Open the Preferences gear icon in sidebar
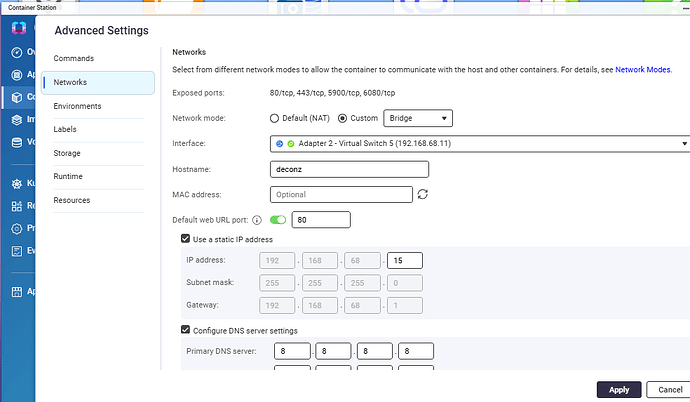This screenshot has width=690, height=402. pyautogui.click(x=15, y=228)
